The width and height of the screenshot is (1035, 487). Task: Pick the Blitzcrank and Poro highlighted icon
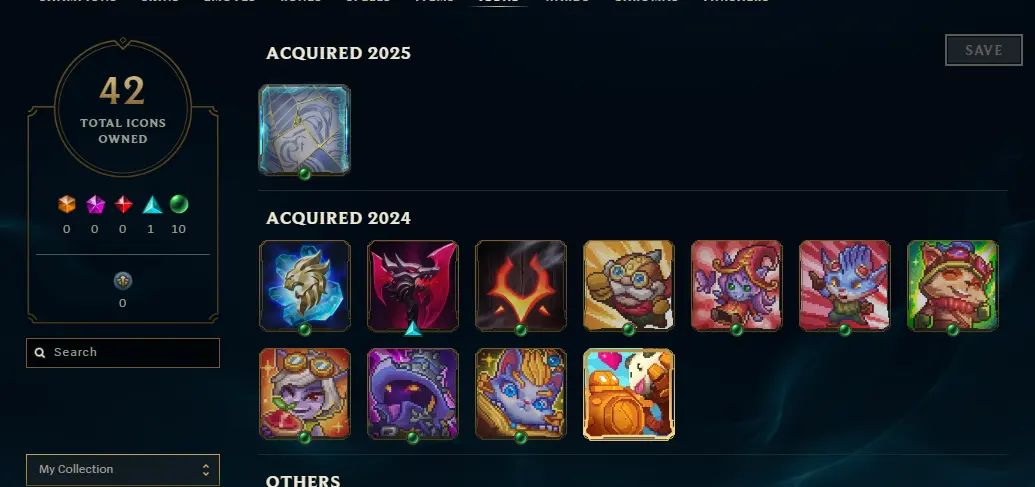(628, 394)
